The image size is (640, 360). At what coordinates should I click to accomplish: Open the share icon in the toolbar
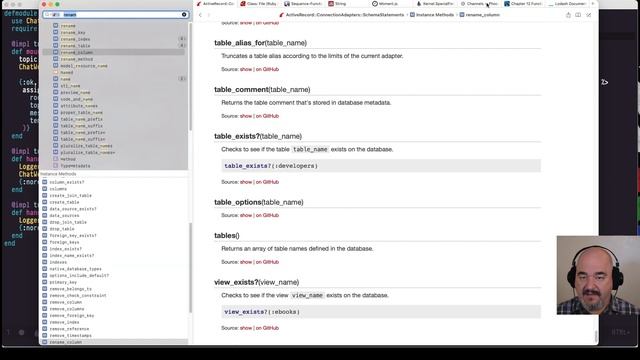[x=568, y=15]
